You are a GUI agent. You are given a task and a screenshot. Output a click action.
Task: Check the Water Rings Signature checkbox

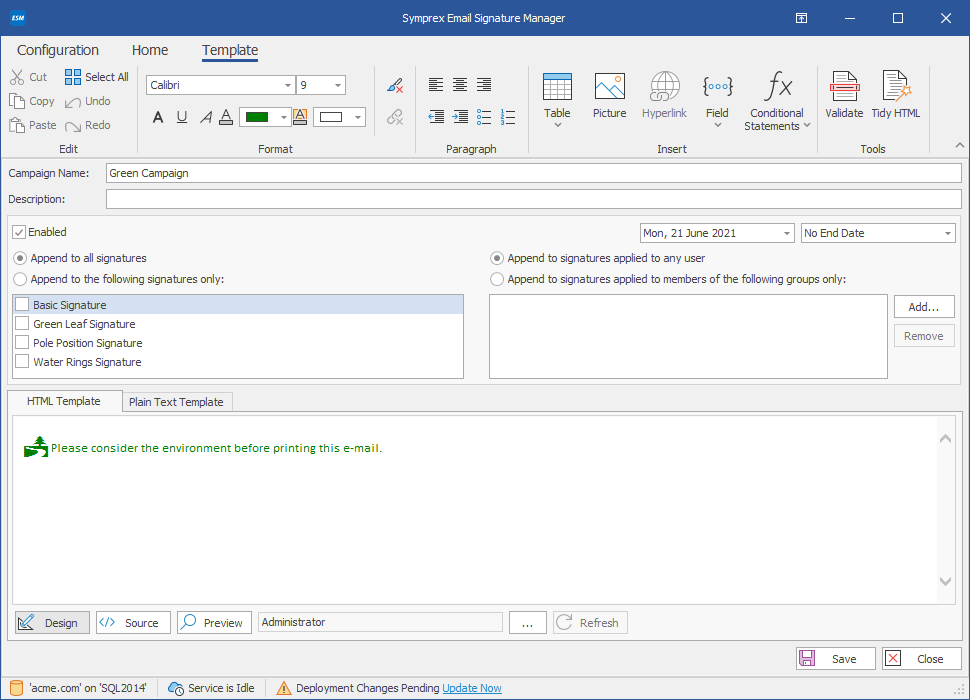[x=22, y=362]
